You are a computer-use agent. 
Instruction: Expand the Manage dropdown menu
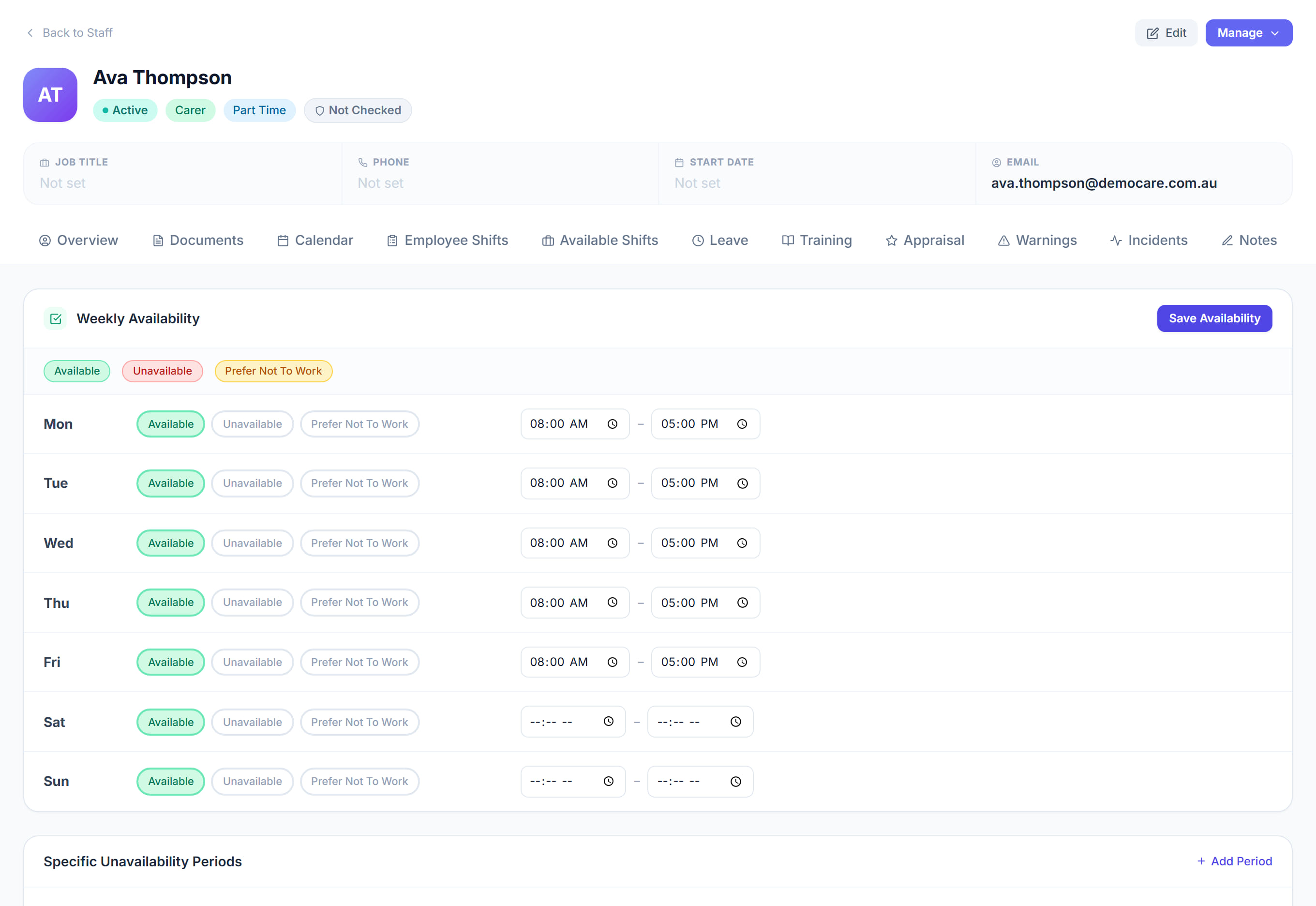tap(1248, 33)
